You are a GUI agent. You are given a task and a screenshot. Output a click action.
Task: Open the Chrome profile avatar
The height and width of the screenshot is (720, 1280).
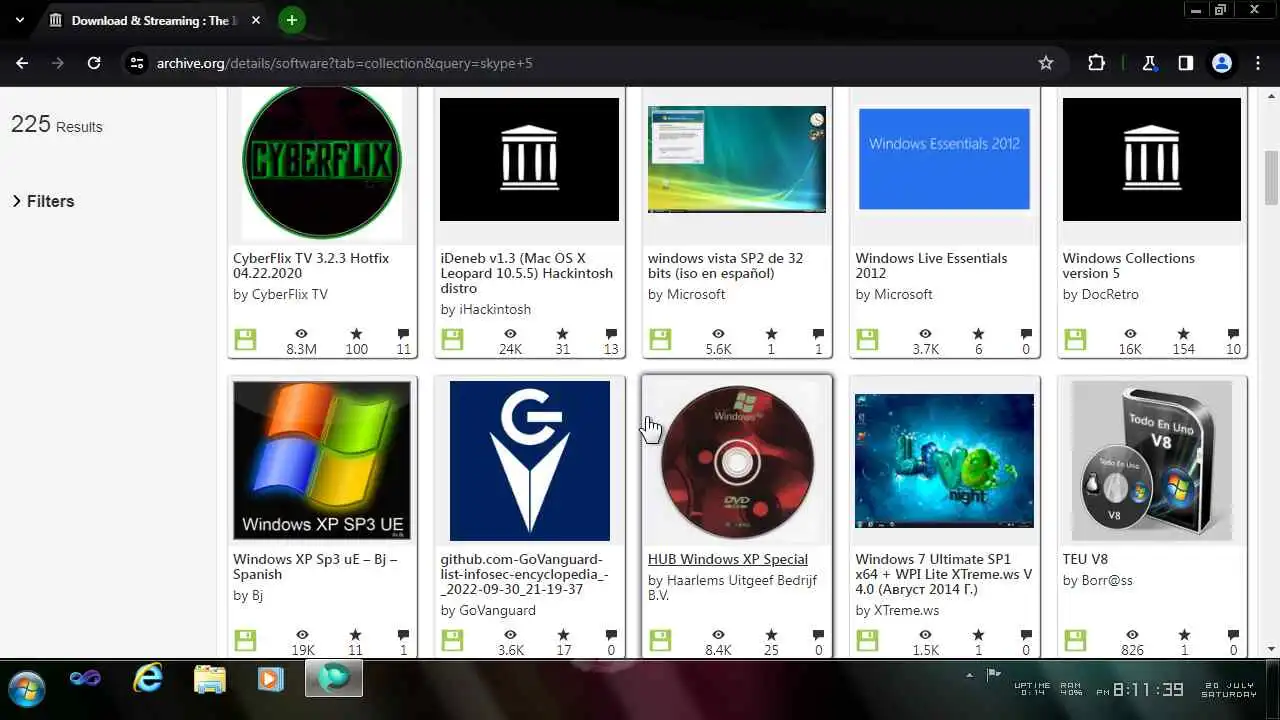click(x=1221, y=63)
